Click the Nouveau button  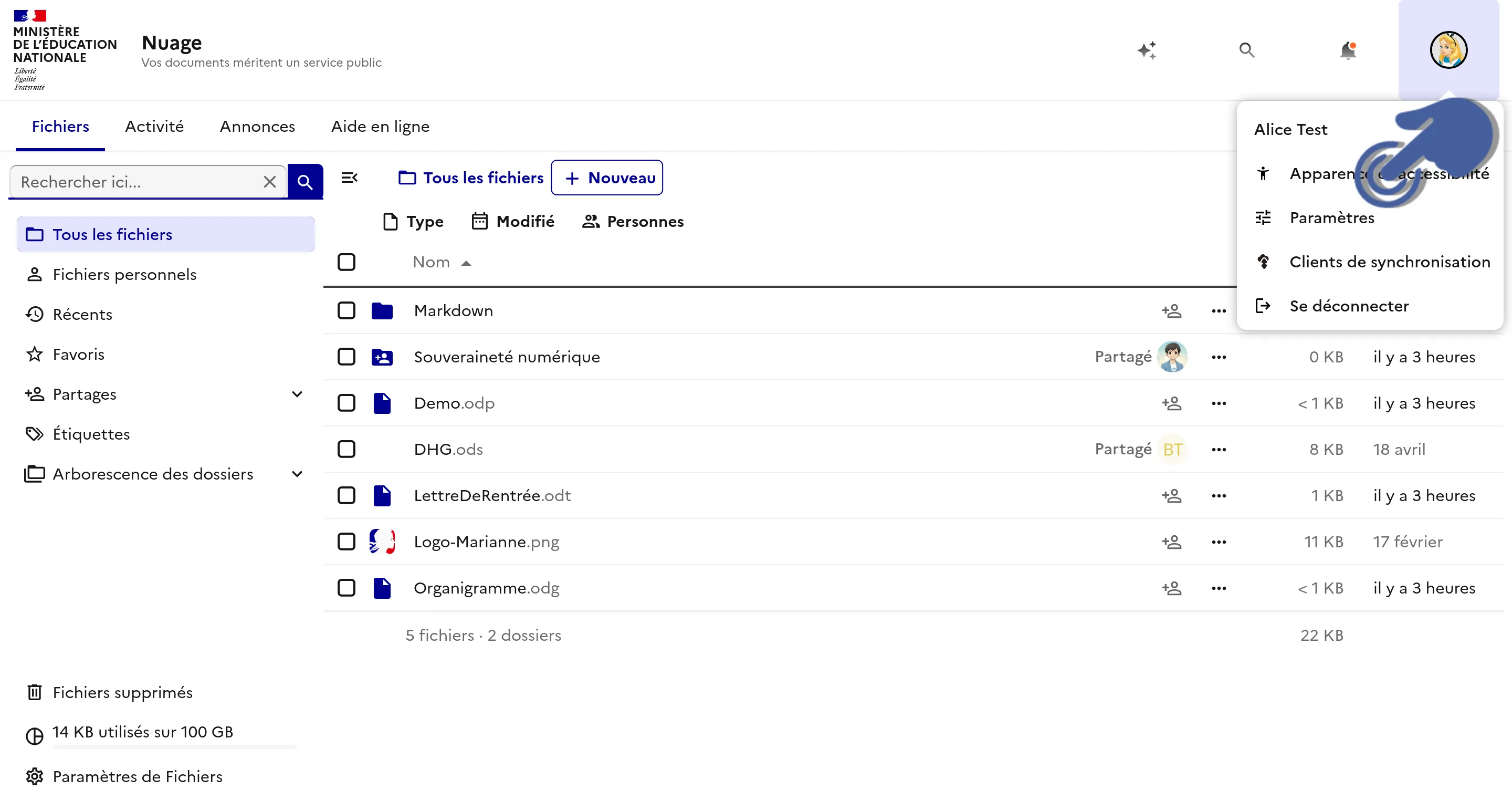coord(607,178)
